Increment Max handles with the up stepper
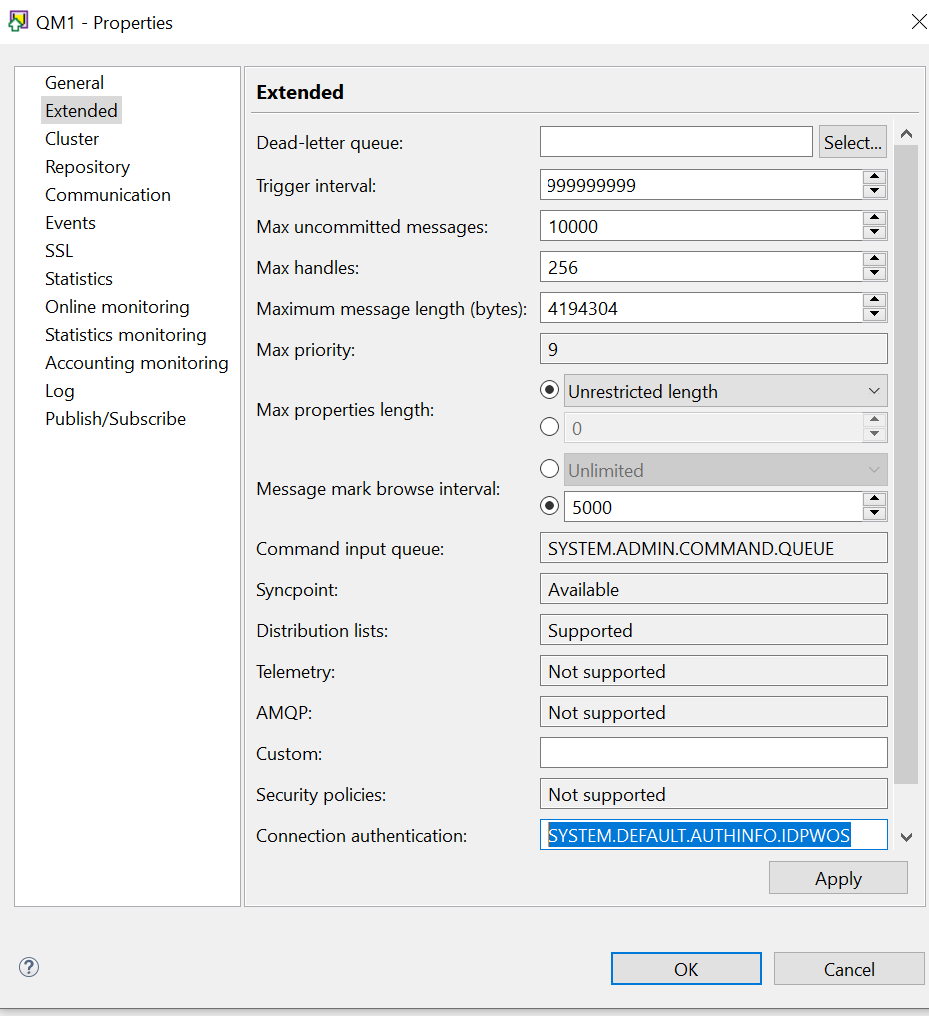Viewport: 929px width, 1016px height. tap(875, 261)
